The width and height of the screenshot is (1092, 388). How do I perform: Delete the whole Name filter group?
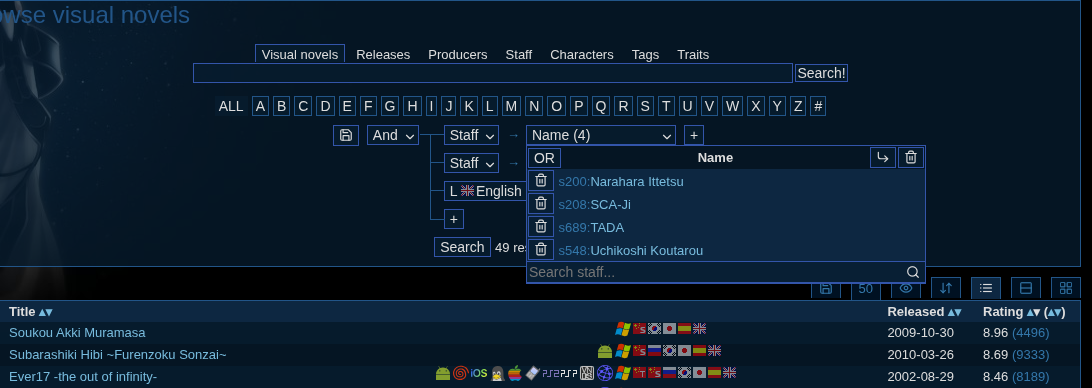(910, 157)
